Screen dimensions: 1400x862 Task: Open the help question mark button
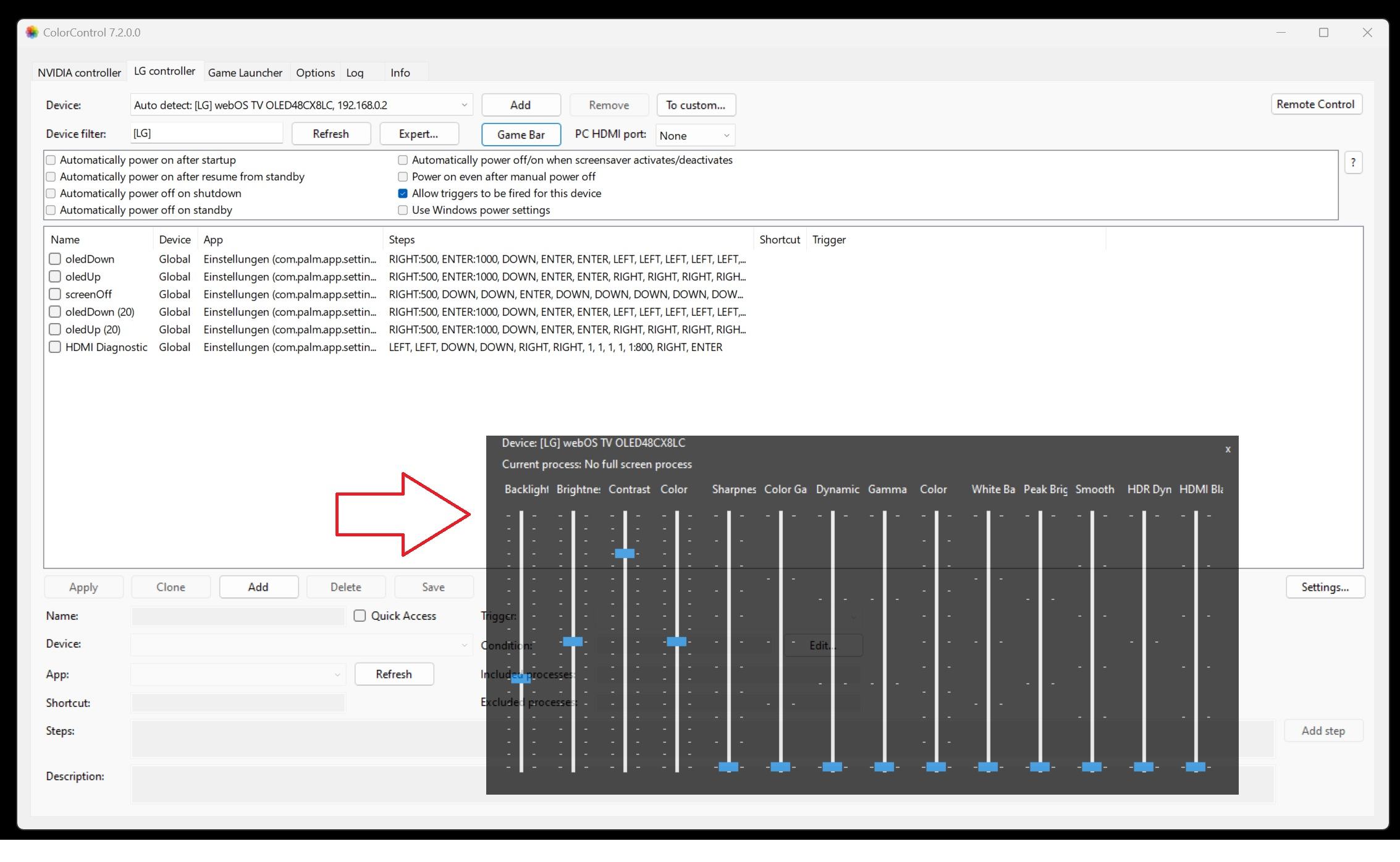coord(1353,163)
